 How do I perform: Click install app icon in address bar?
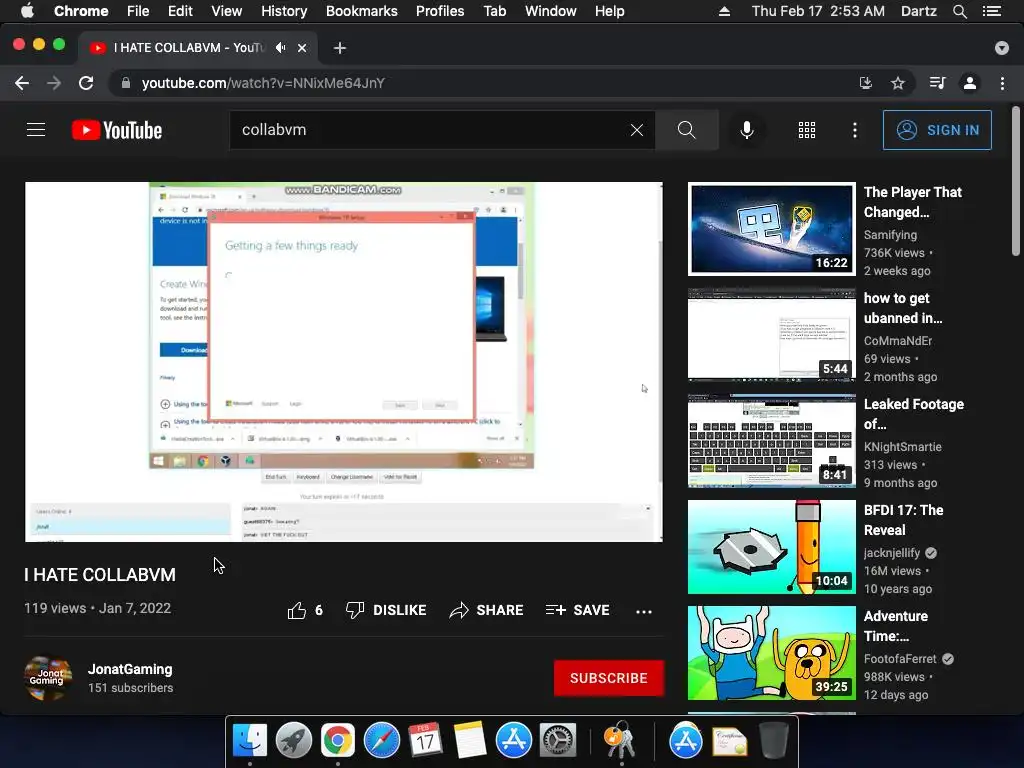coord(866,83)
